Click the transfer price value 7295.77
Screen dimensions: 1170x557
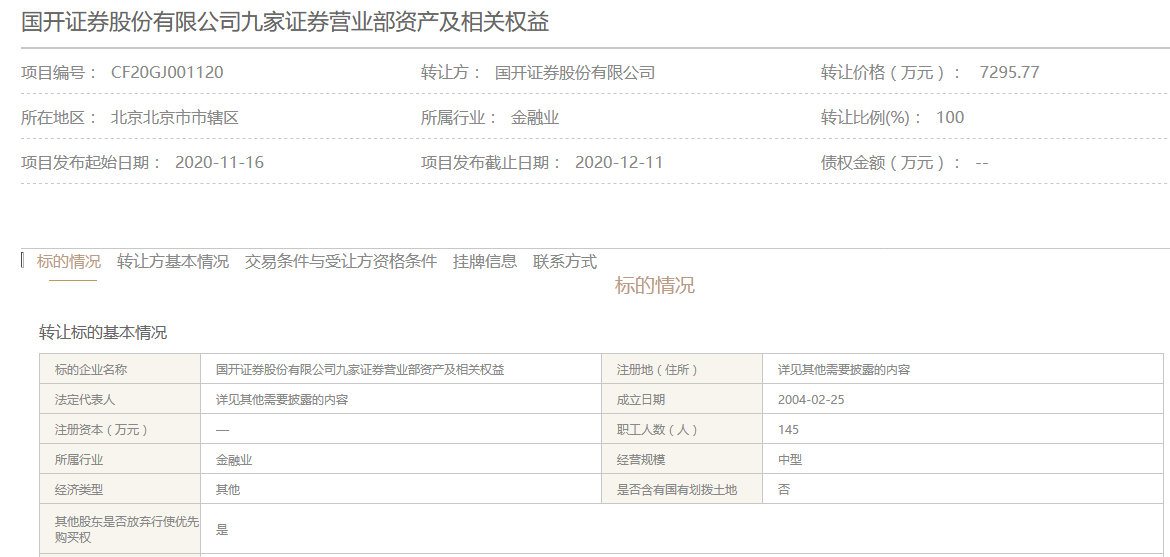pyautogui.click(x=1009, y=73)
